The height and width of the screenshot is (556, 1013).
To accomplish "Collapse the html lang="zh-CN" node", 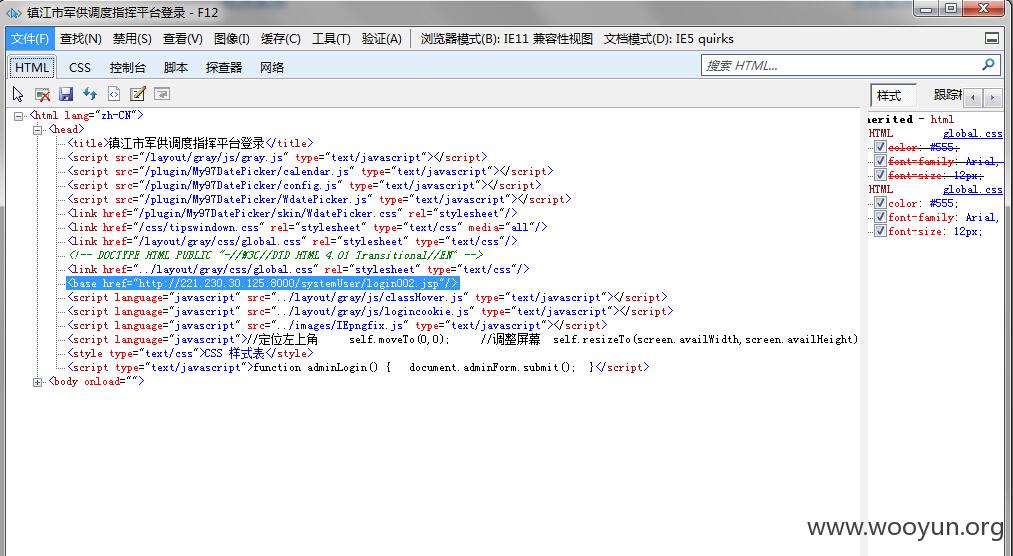I will pos(19,116).
